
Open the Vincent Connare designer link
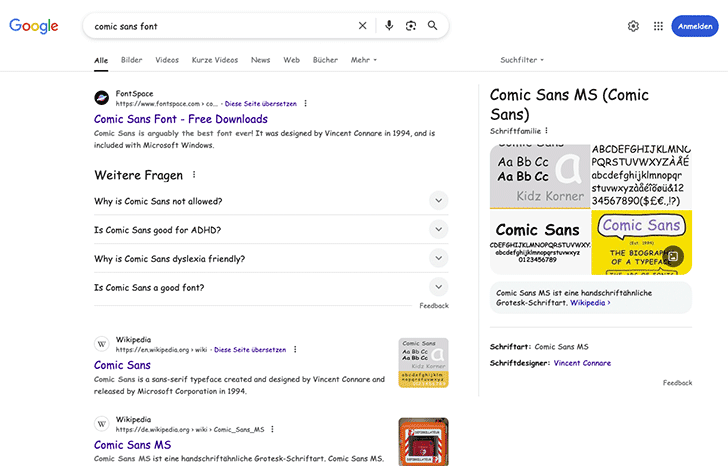[582, 363]
